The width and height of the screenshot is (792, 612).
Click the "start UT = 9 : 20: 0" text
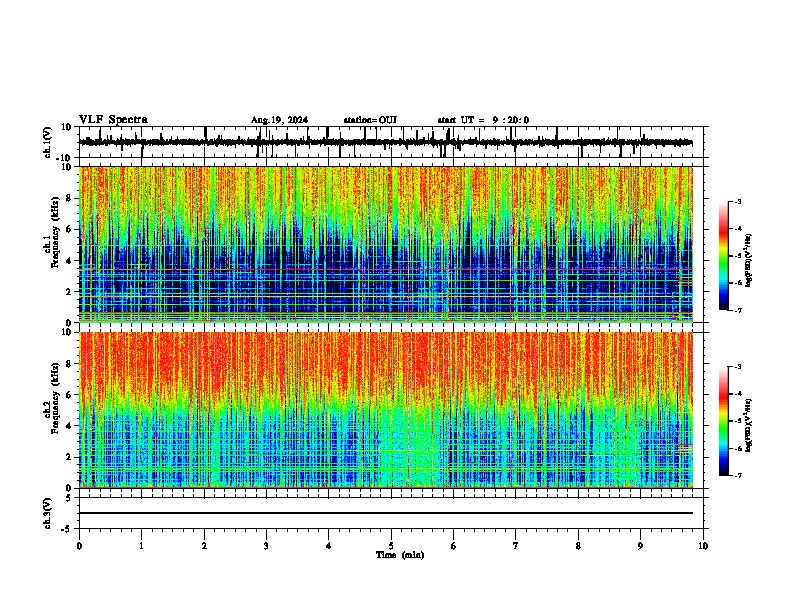coord(483,120)
